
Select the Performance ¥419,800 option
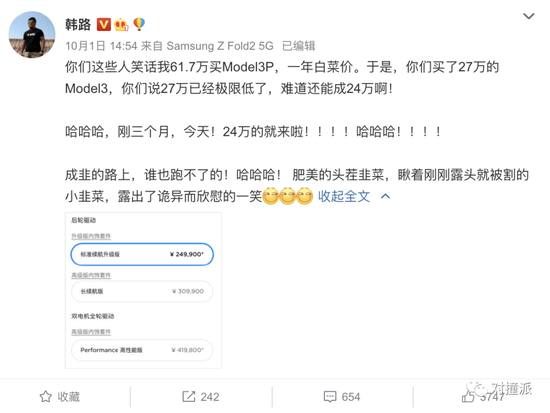pos(142,350)
